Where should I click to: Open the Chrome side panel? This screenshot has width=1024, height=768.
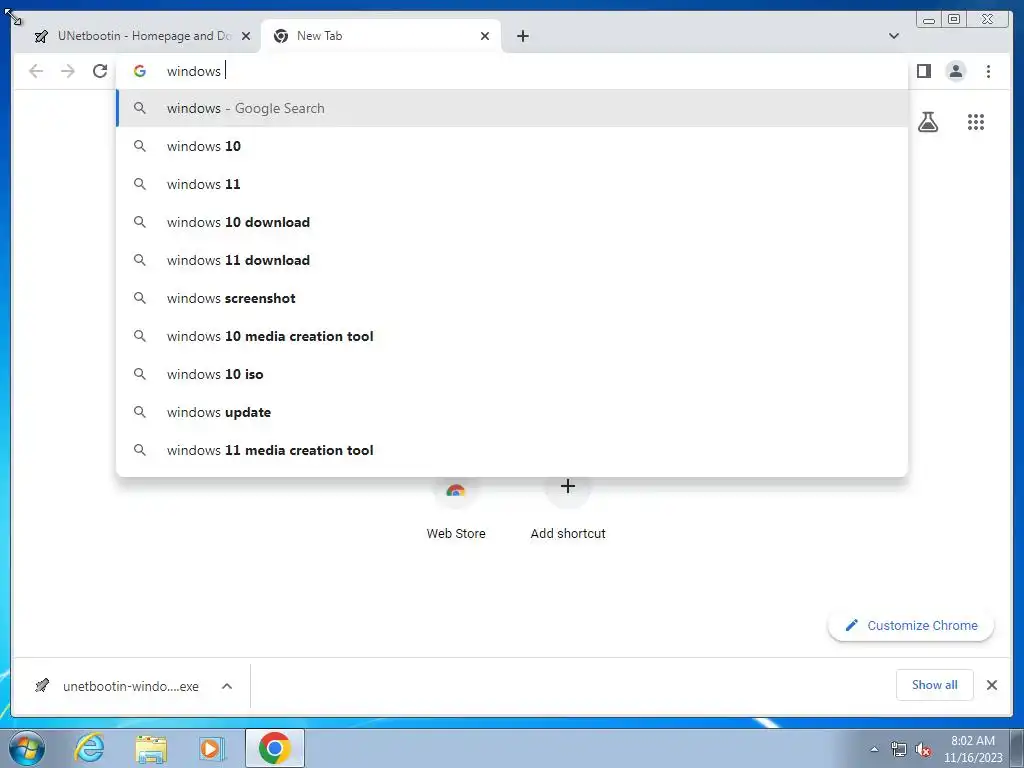(x=923, y=71)
